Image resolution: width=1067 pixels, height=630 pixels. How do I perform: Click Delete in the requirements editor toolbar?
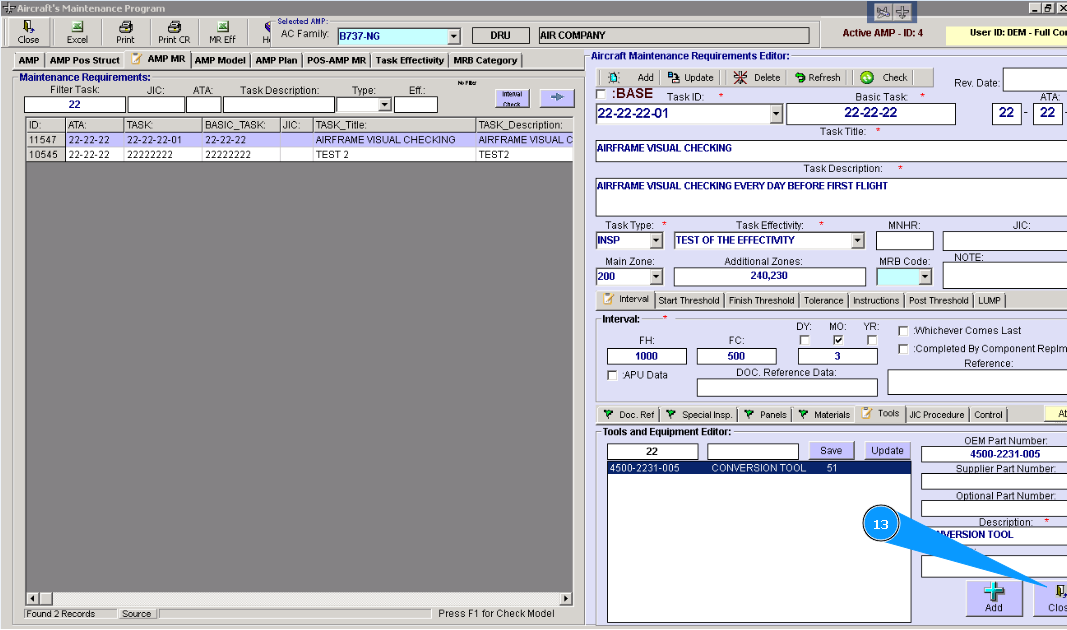click(x=756, y=77)
